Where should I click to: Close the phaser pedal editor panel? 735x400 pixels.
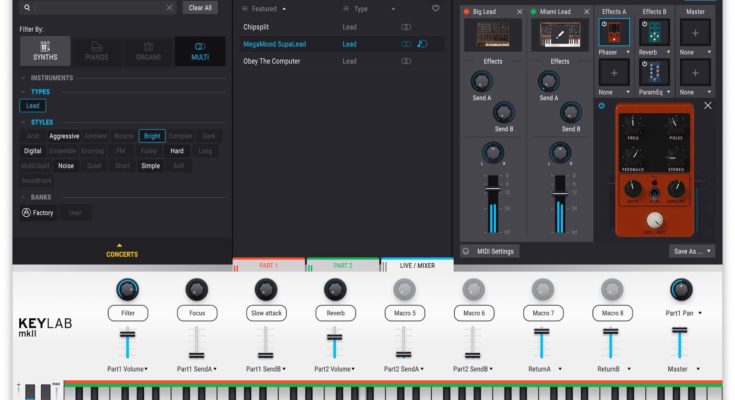click(x=708, y=106)
